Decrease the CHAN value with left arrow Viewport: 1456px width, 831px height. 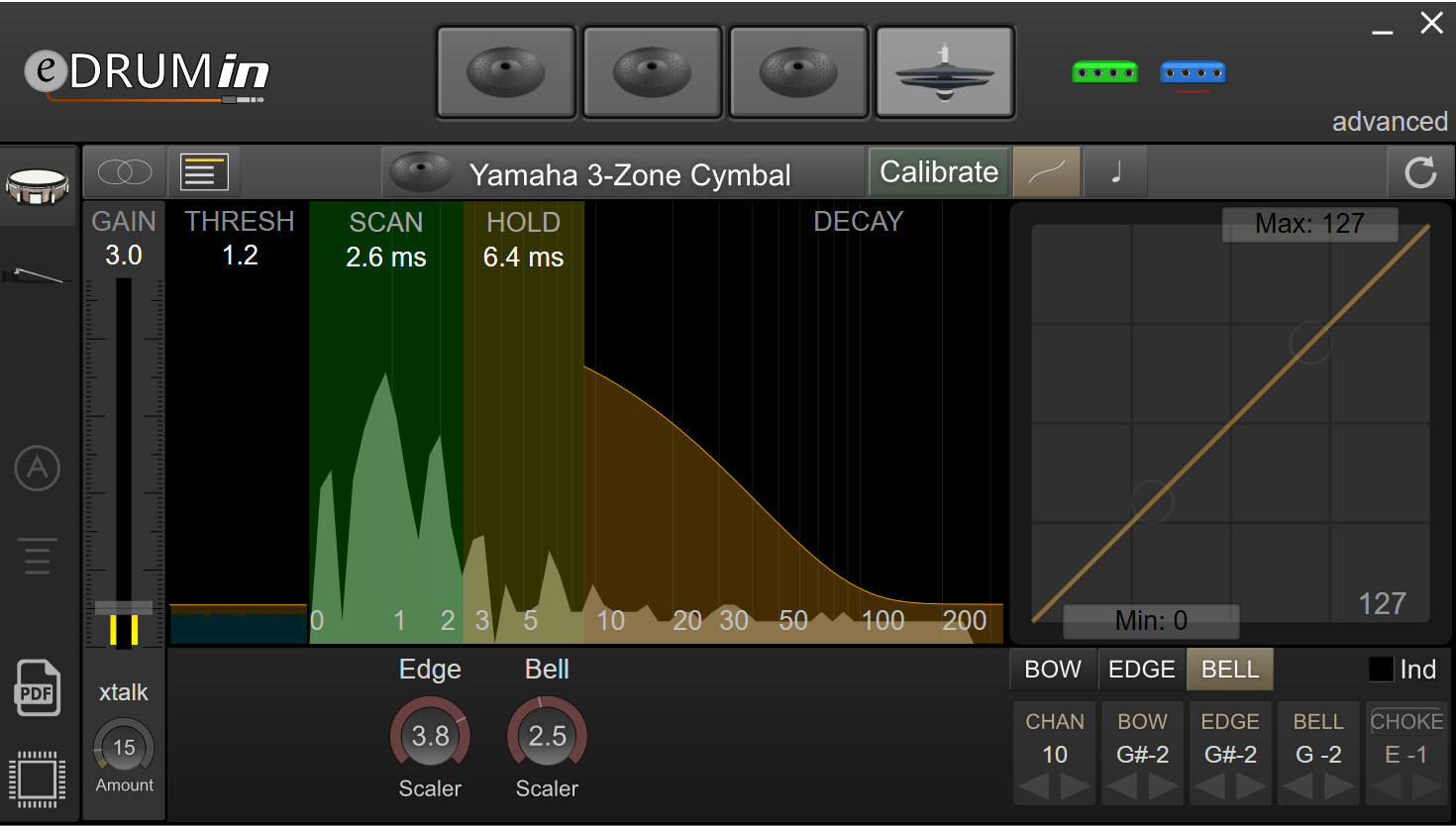tap(1034, 787)
